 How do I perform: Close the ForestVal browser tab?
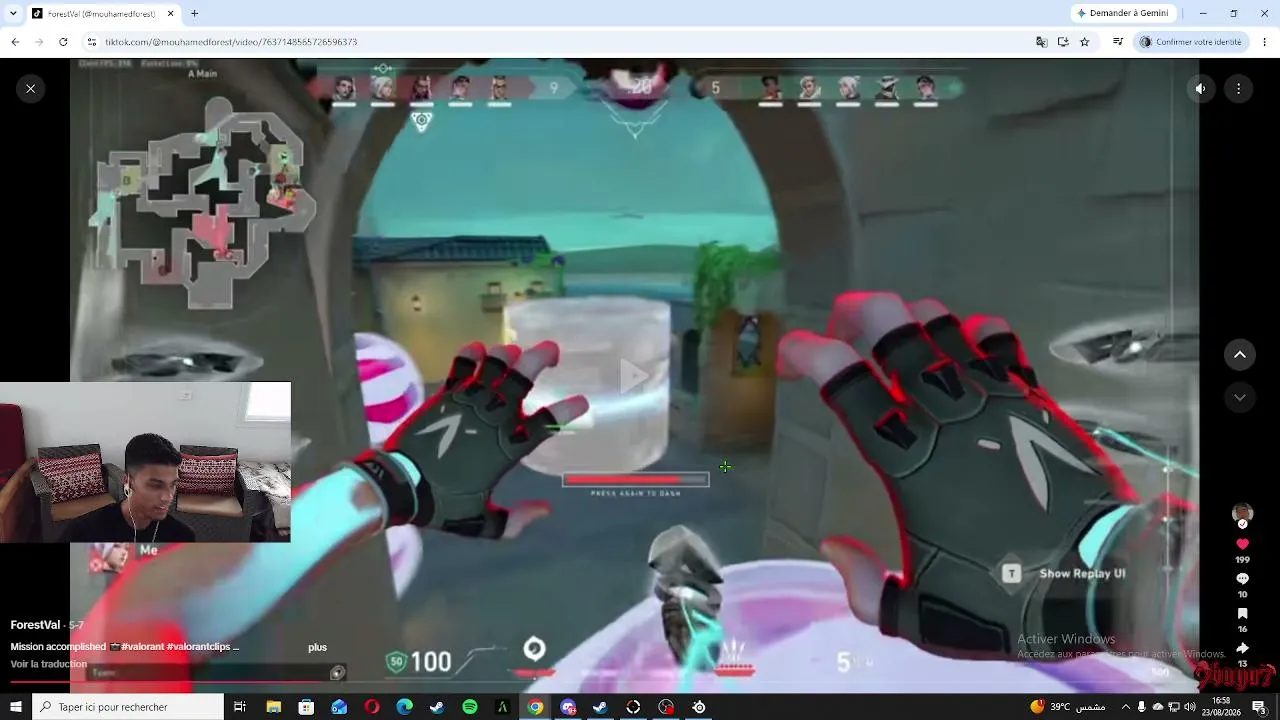[170, 14]
